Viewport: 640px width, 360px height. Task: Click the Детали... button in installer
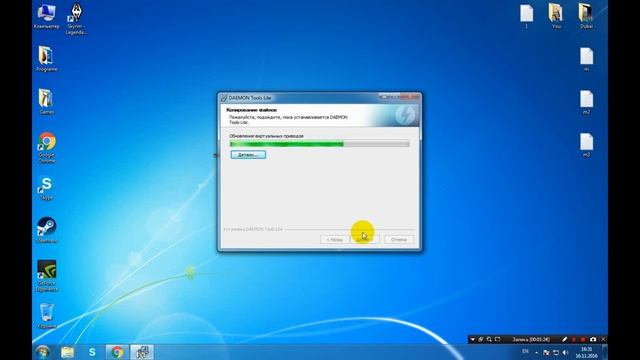pos(248,155)
